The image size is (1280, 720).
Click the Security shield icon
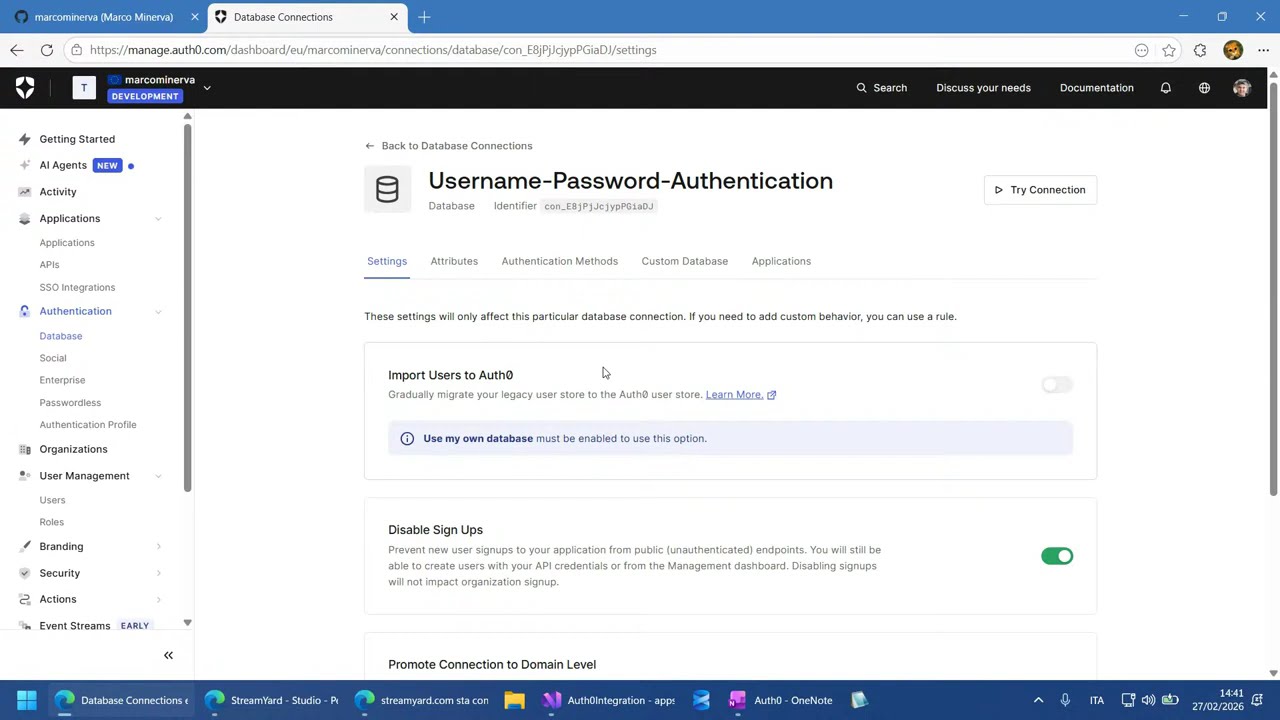point(25,573)
